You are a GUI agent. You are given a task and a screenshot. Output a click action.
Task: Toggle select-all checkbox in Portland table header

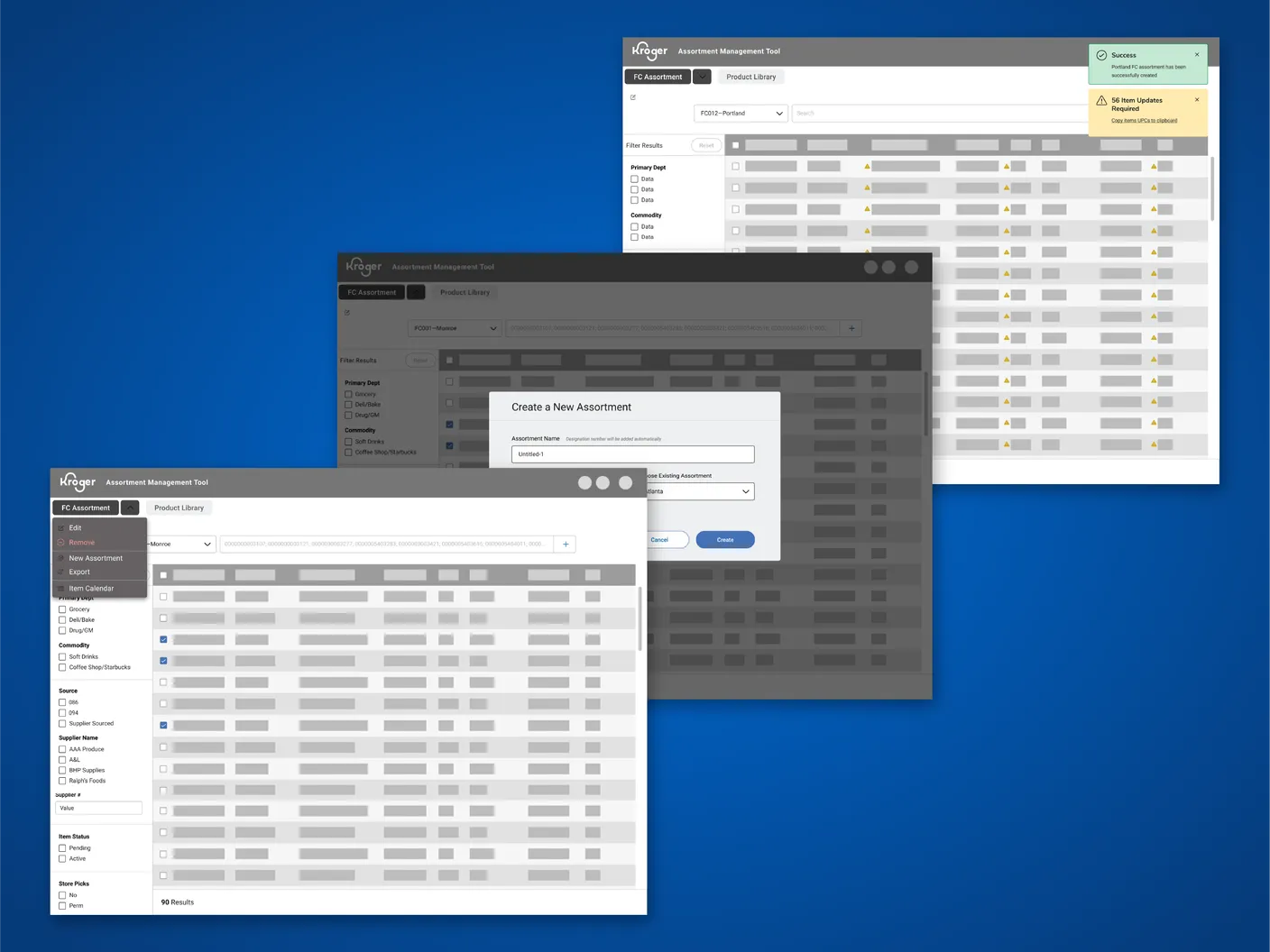pyautogui.click(x=735, y=145)
